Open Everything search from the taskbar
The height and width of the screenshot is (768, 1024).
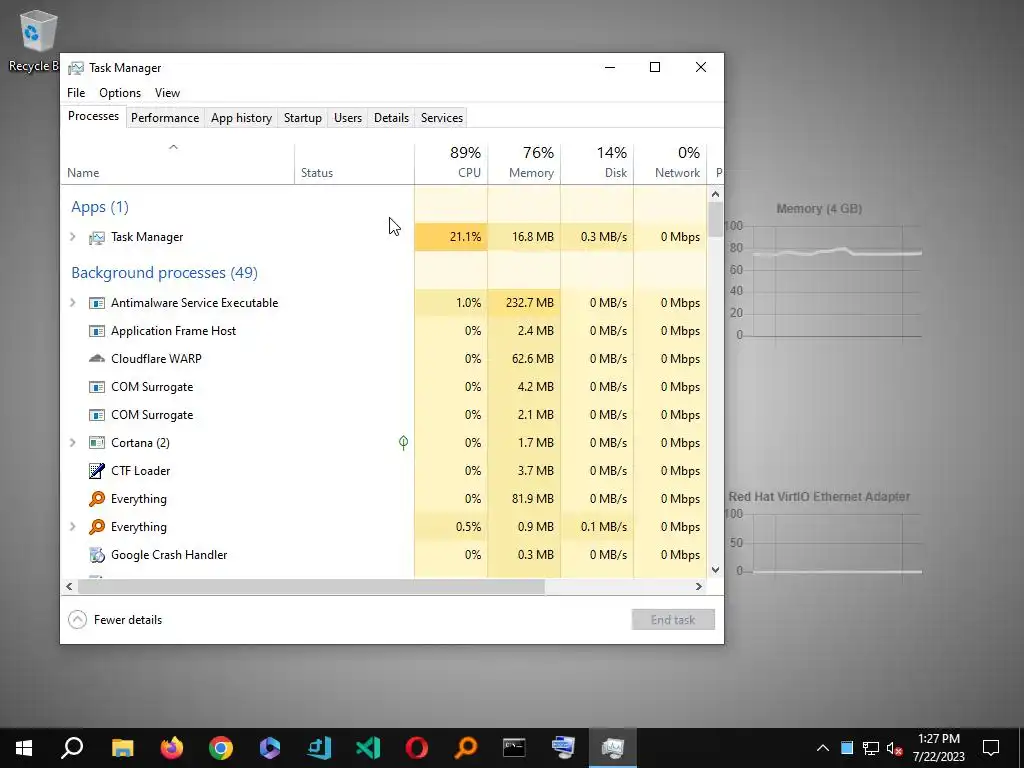tap(466, 748)
